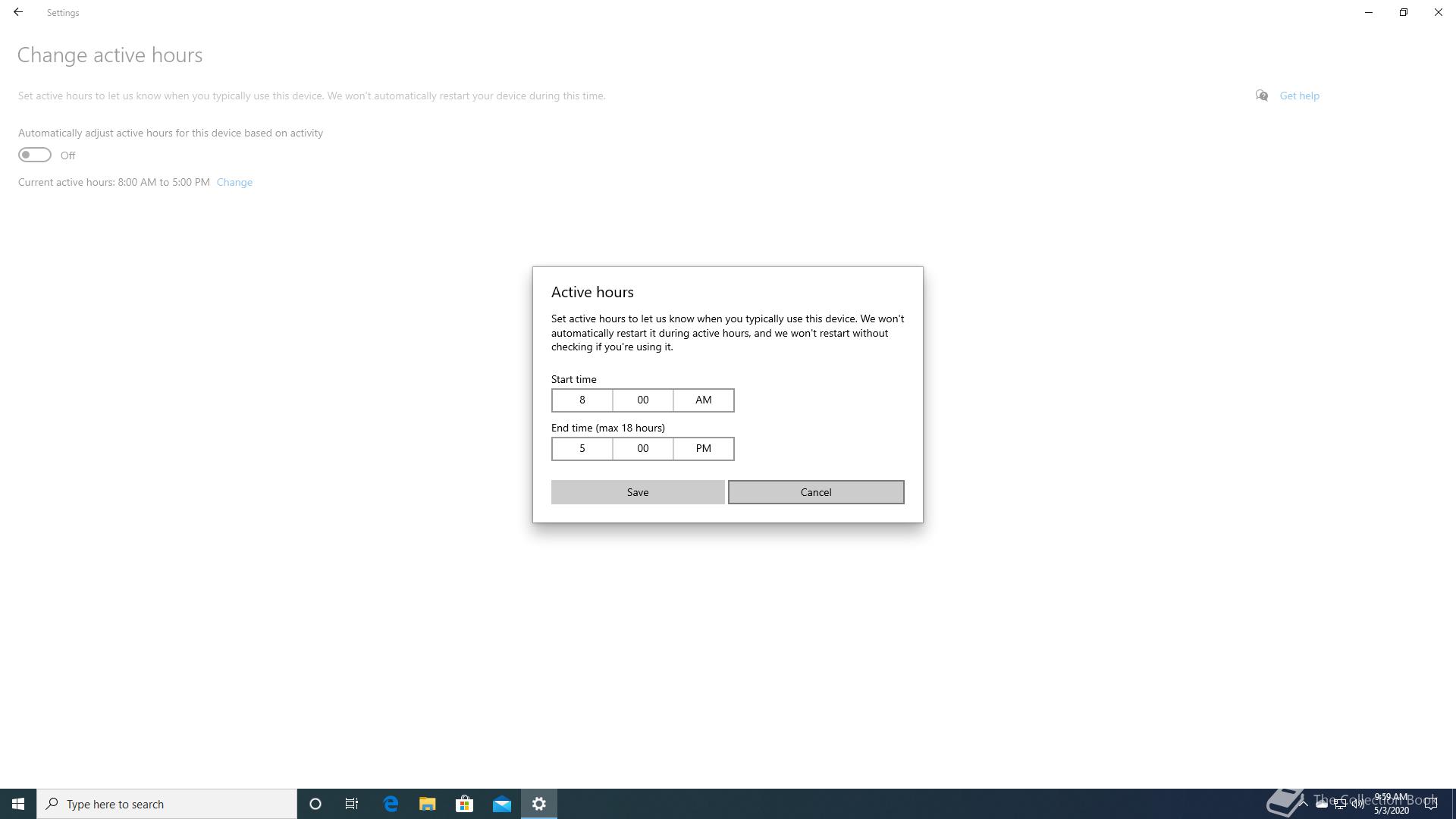This screenshot has width=1456, height=819.
Task: Close the Settings window
Action: point(1439,12)
